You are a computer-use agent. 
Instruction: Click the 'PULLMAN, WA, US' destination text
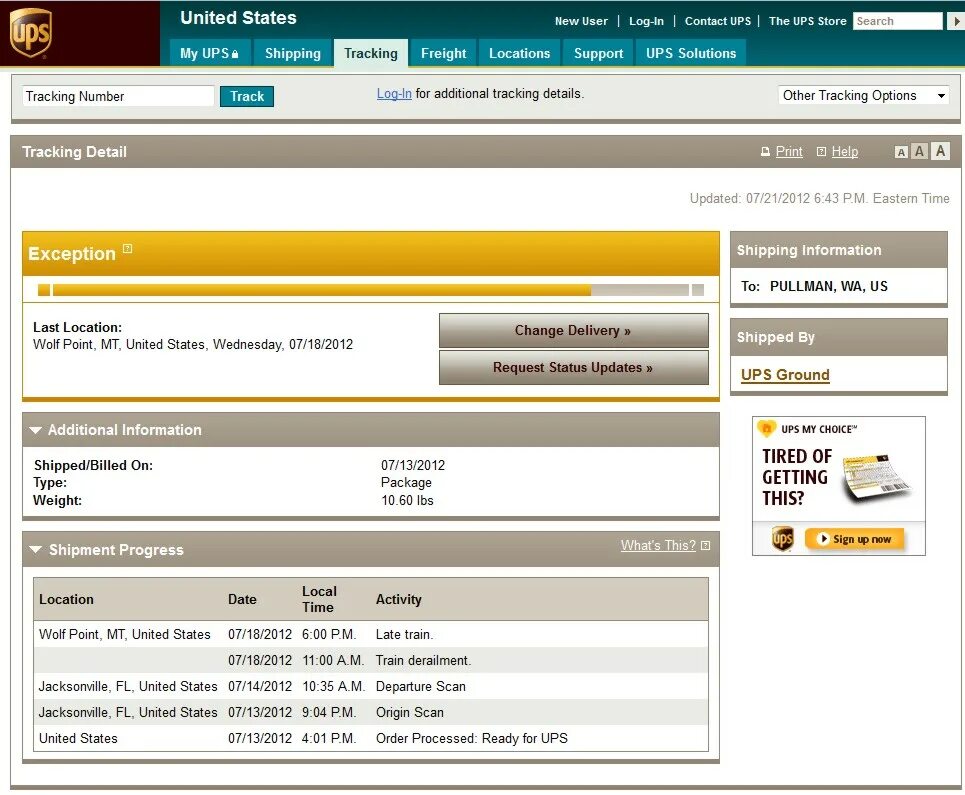[x=828, y=286]
